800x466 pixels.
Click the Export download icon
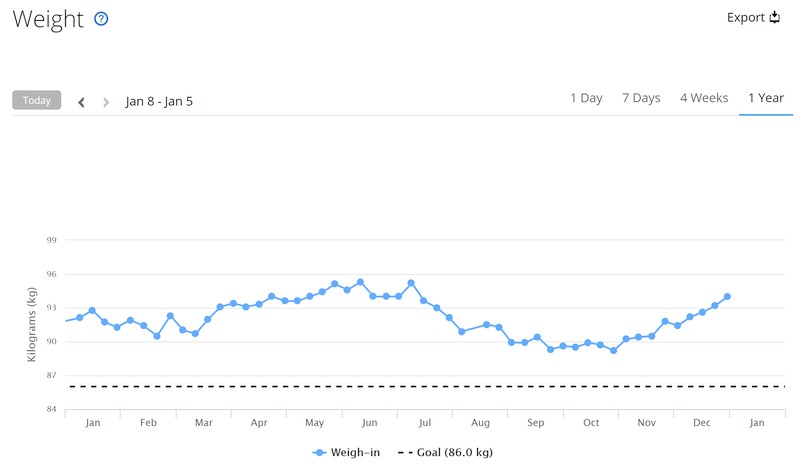tap(775, 18)
